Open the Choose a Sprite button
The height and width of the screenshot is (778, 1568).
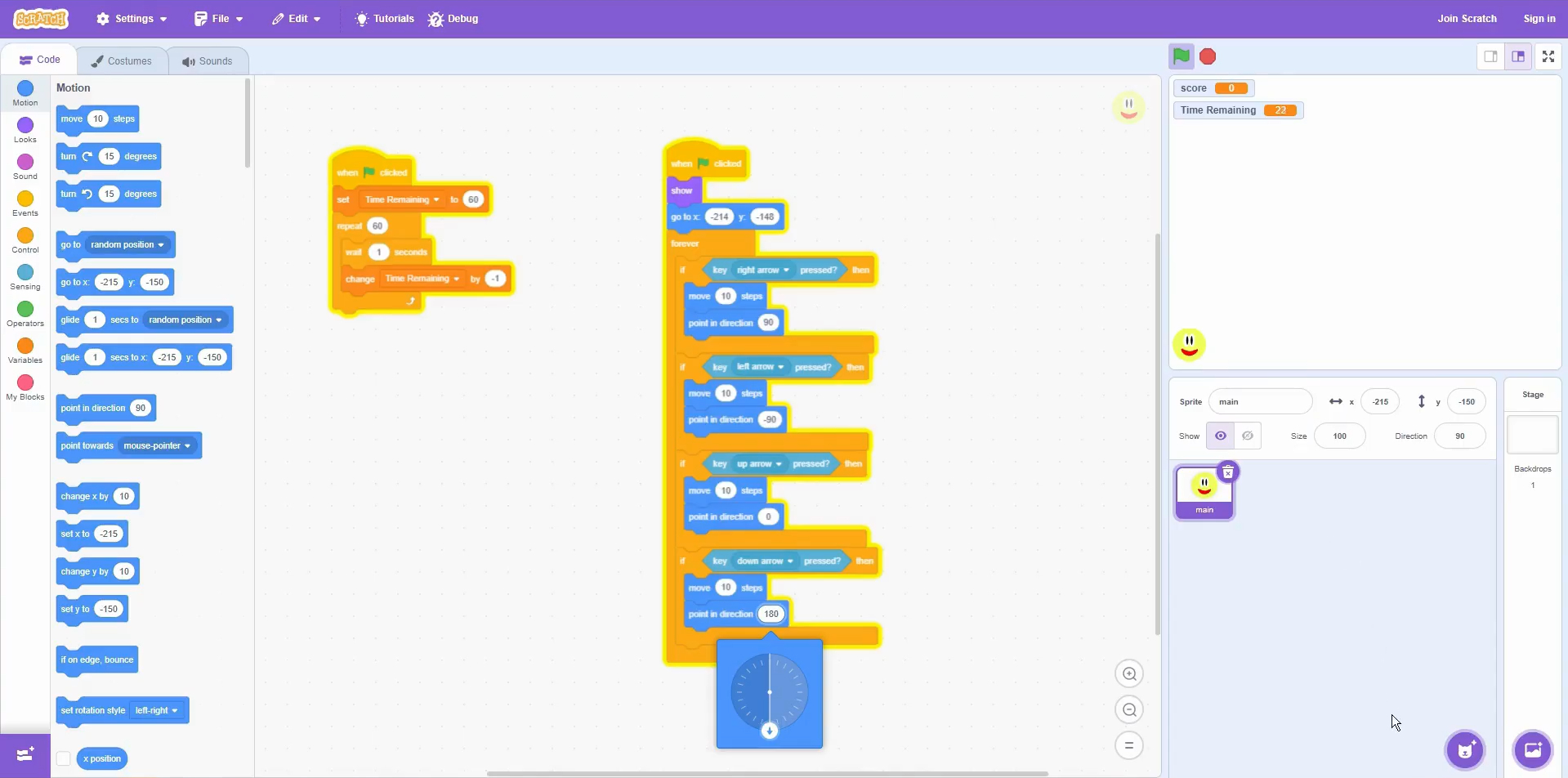click(x=1465, y=750)
